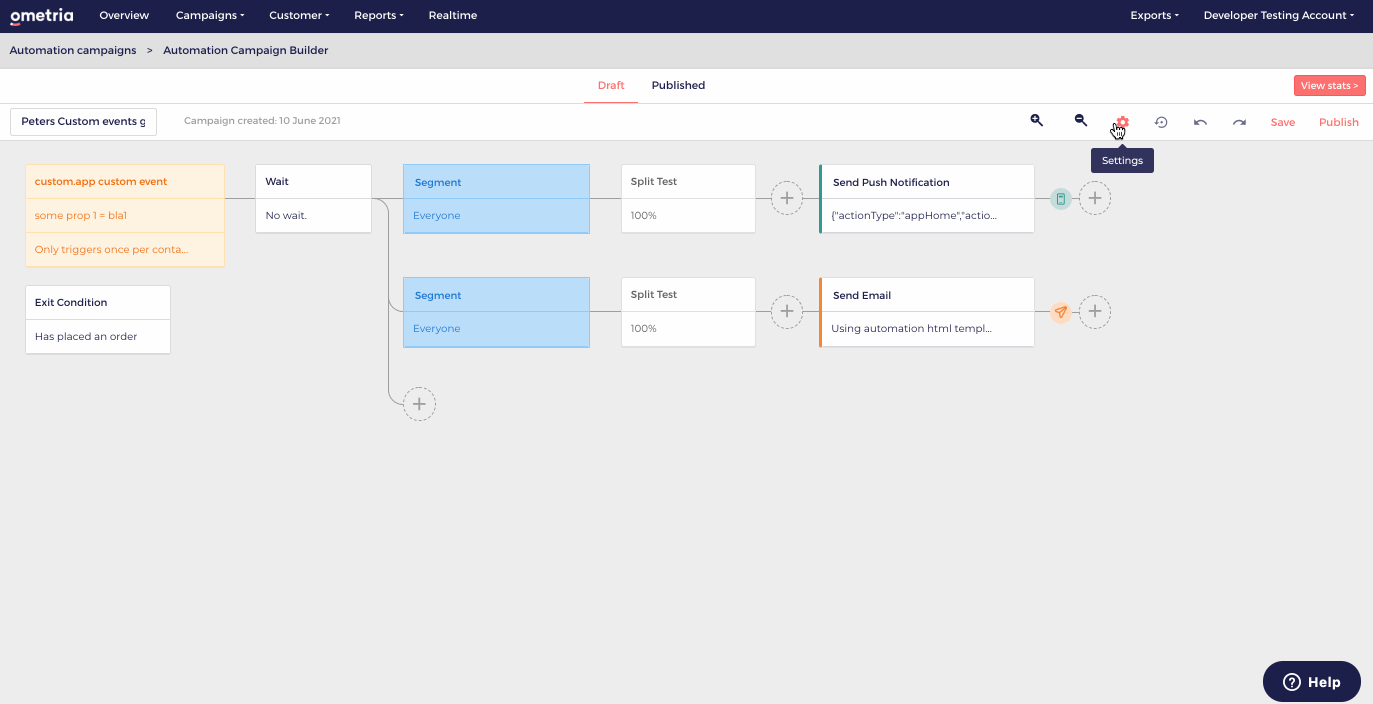The height and width of the screenshot is (704, 1373).
Task: Add a new branch below the segments
Action: point(419,404)
